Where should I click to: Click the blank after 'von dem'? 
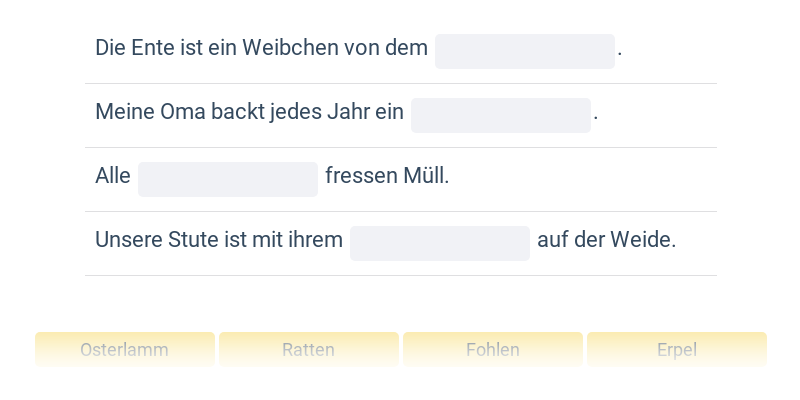[x=524, y=52]
